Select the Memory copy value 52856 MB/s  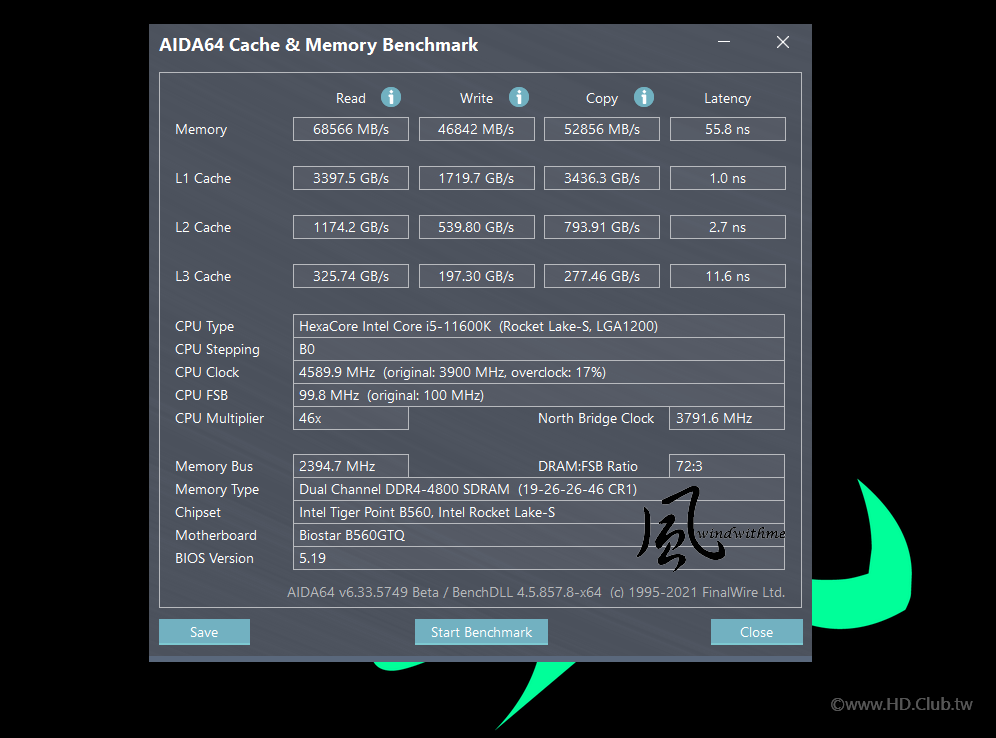tap(602, 129)
